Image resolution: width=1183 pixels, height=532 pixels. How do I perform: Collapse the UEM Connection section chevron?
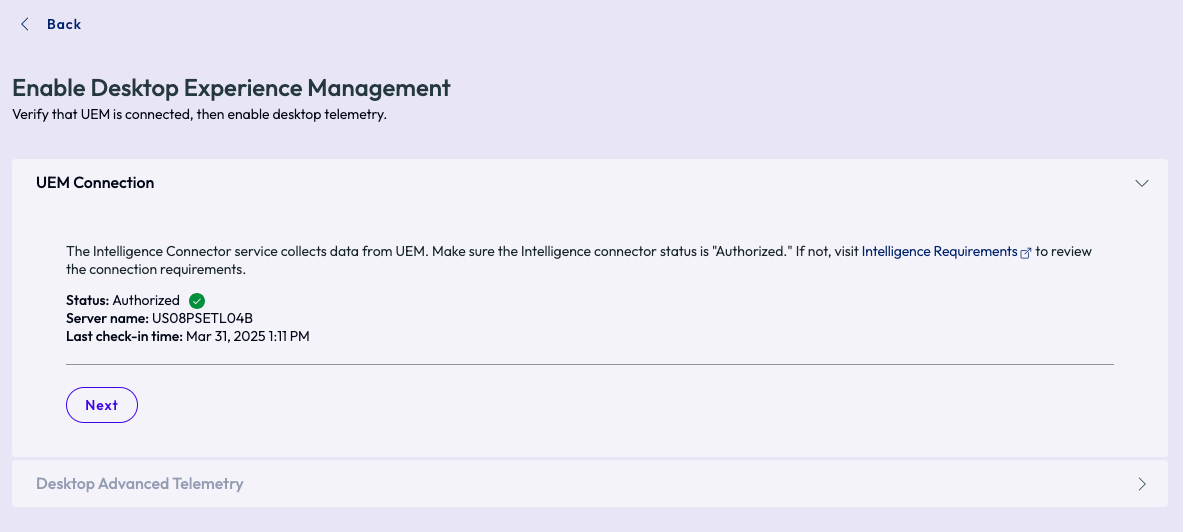click(1142, 183)
